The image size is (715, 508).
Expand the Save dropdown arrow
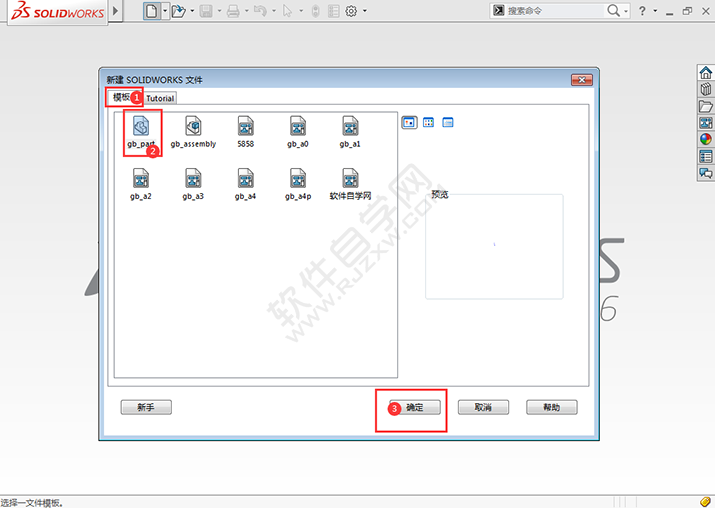click(219, 10)
